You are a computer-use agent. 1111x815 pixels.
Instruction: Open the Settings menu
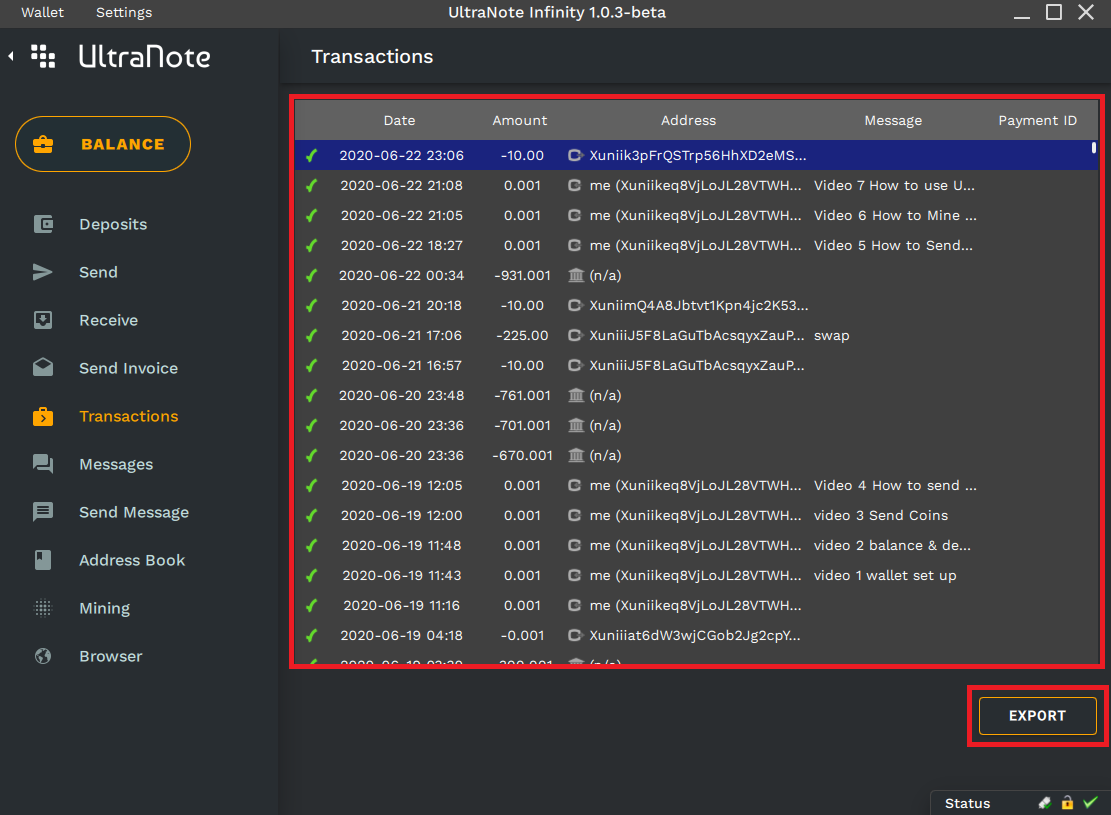(124, 13)
